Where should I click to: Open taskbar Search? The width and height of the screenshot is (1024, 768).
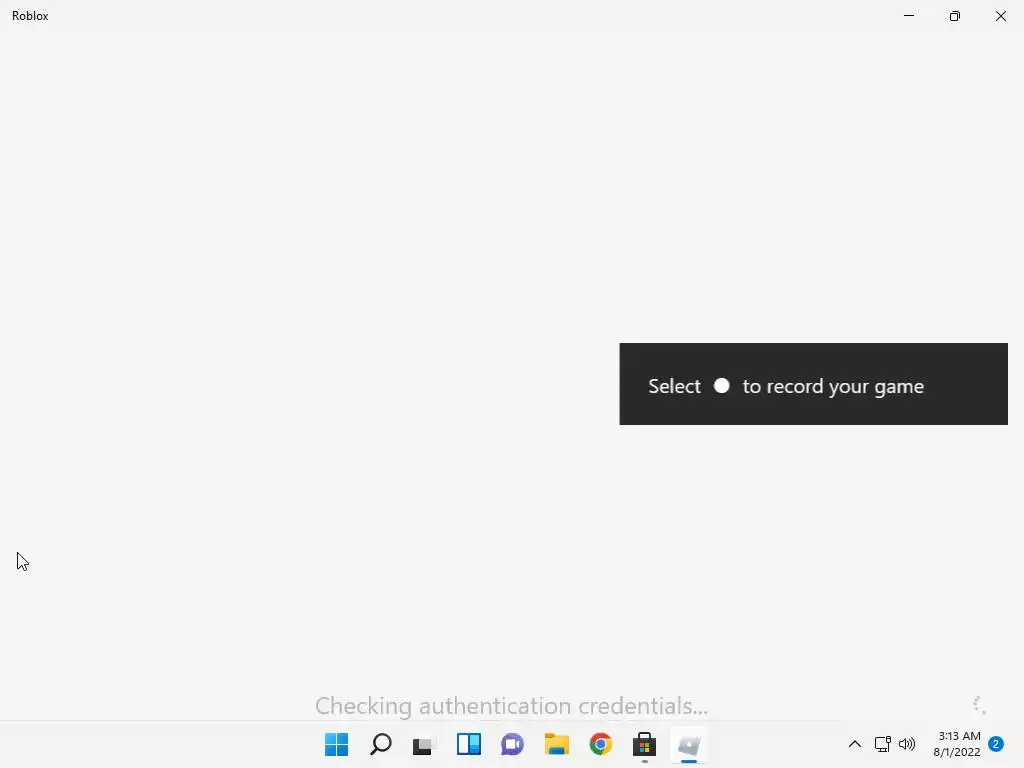pos(381,744)
